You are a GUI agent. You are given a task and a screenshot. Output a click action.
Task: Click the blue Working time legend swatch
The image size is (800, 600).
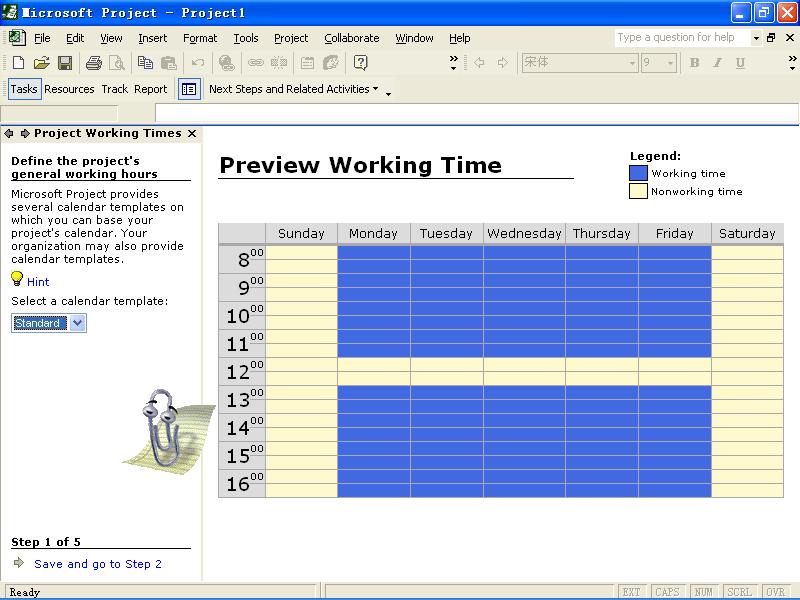(638, 173)
